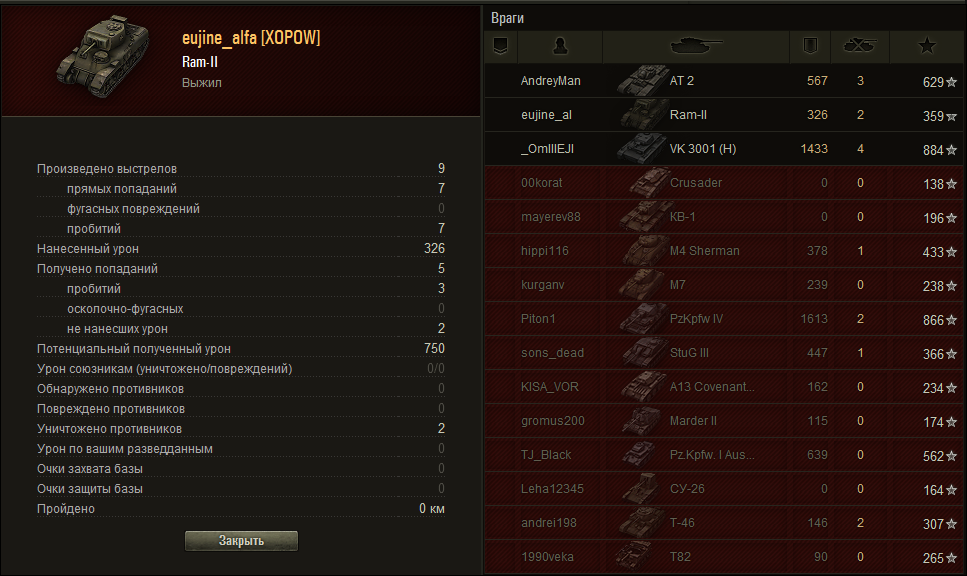Sort by player name silhouette icon
Image resolution: width=967 pixels, height=576 pixels.
point(560,46)
